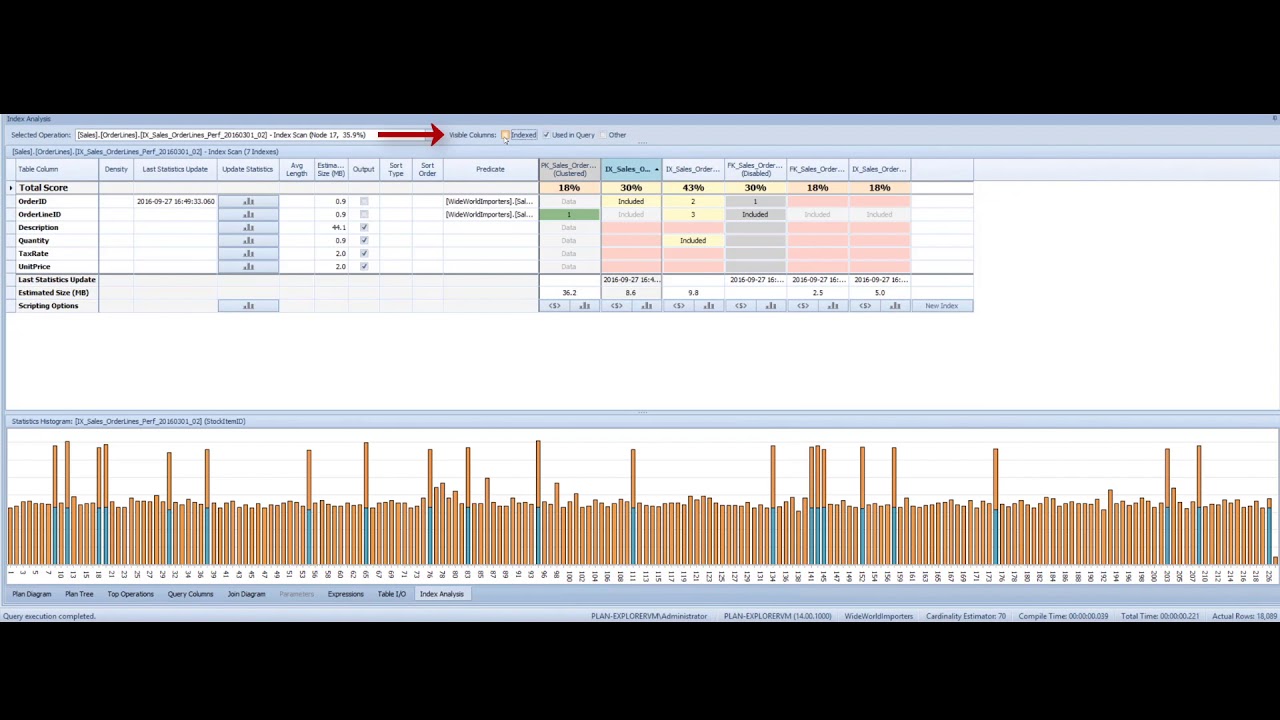Click the statistics icon in Scripting Options row

[x=248, y=306]
